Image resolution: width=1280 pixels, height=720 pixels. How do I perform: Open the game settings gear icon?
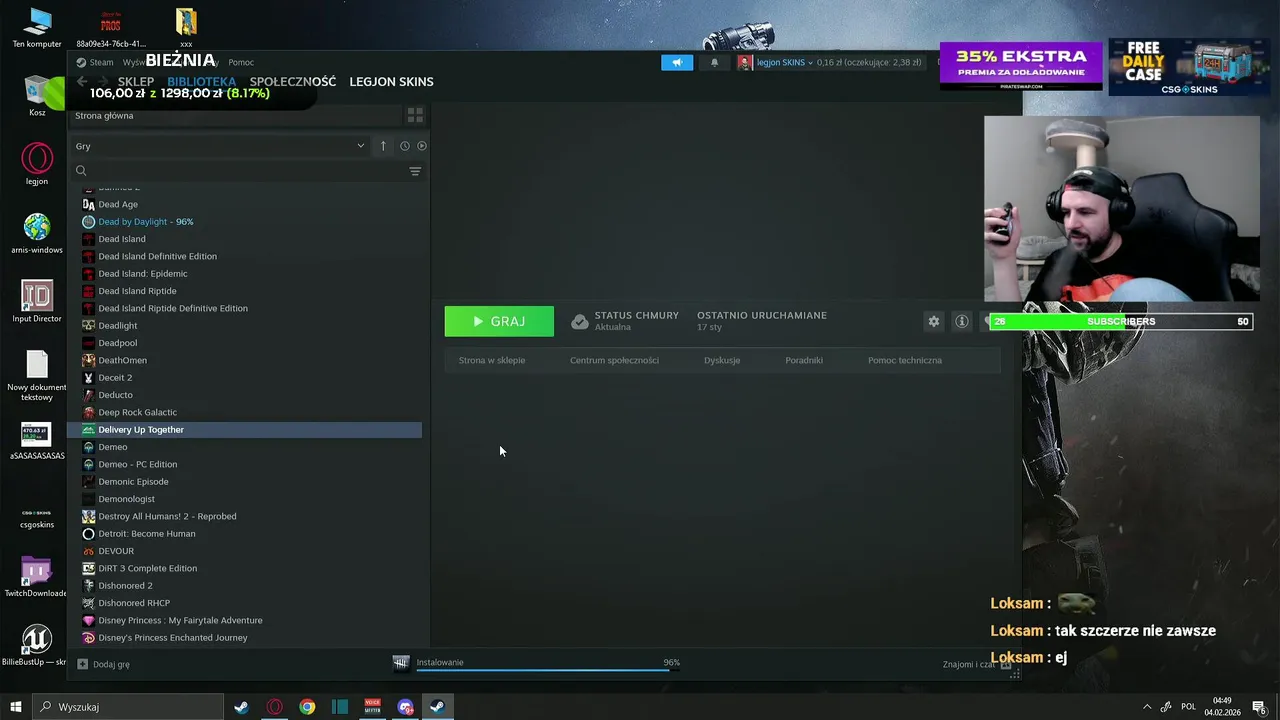[x=934, y=321]
